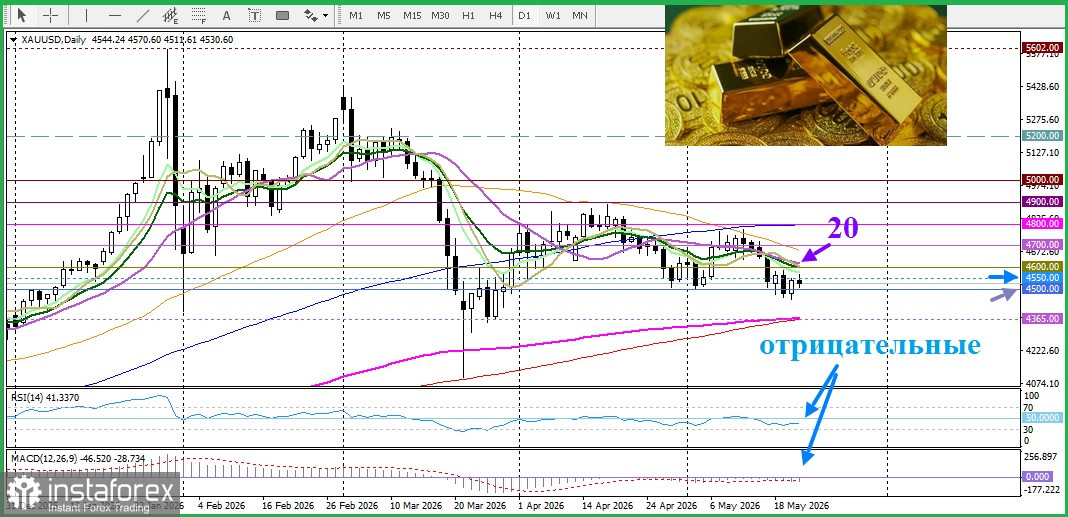The image size is (1068, 517).
Task: Expand the XAUUSD,Daily chart title arrow
Action: [14, 40]
